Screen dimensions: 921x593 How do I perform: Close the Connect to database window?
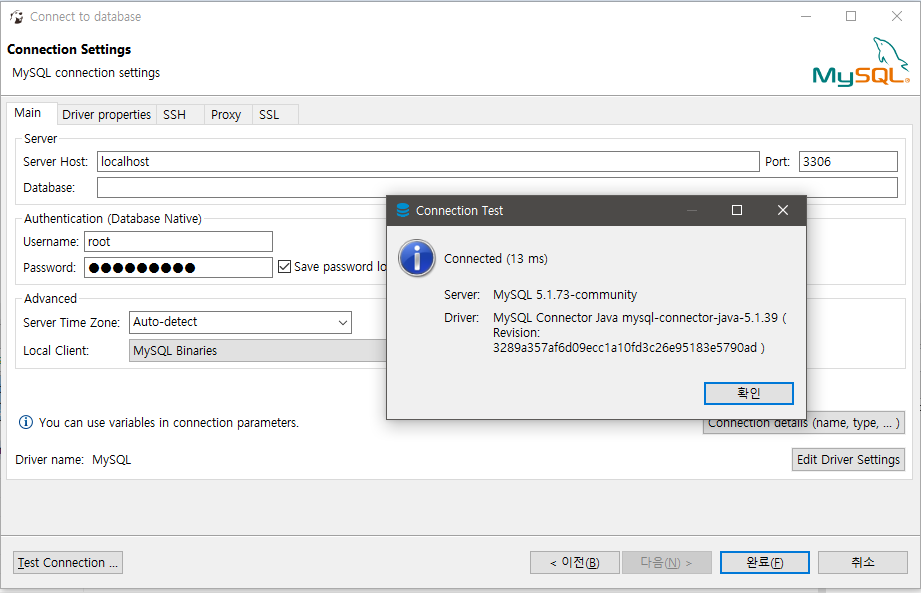tap(896, 16)
